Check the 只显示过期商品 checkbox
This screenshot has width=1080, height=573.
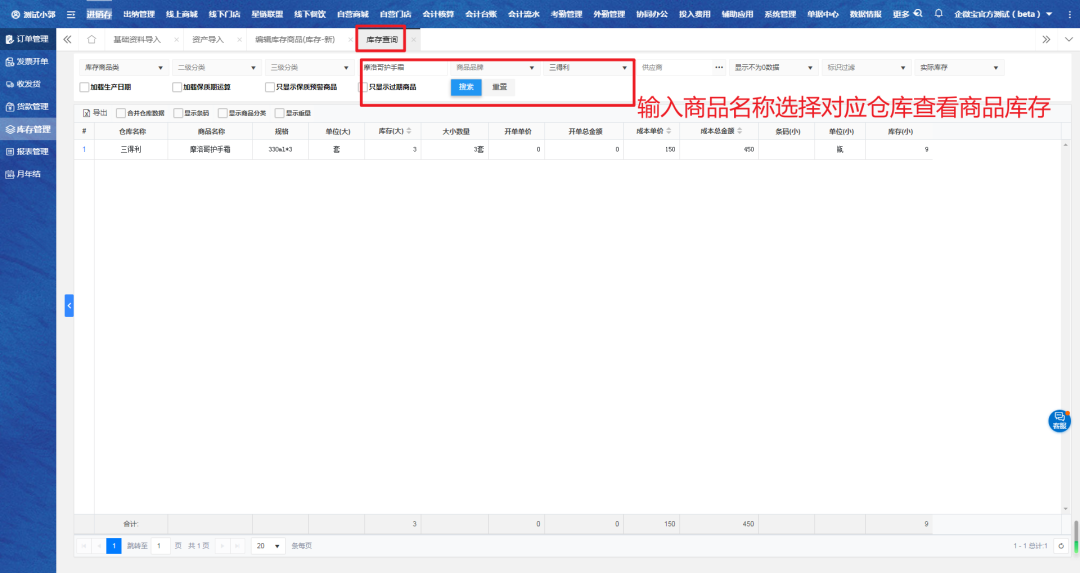click(x=364, y=87)
